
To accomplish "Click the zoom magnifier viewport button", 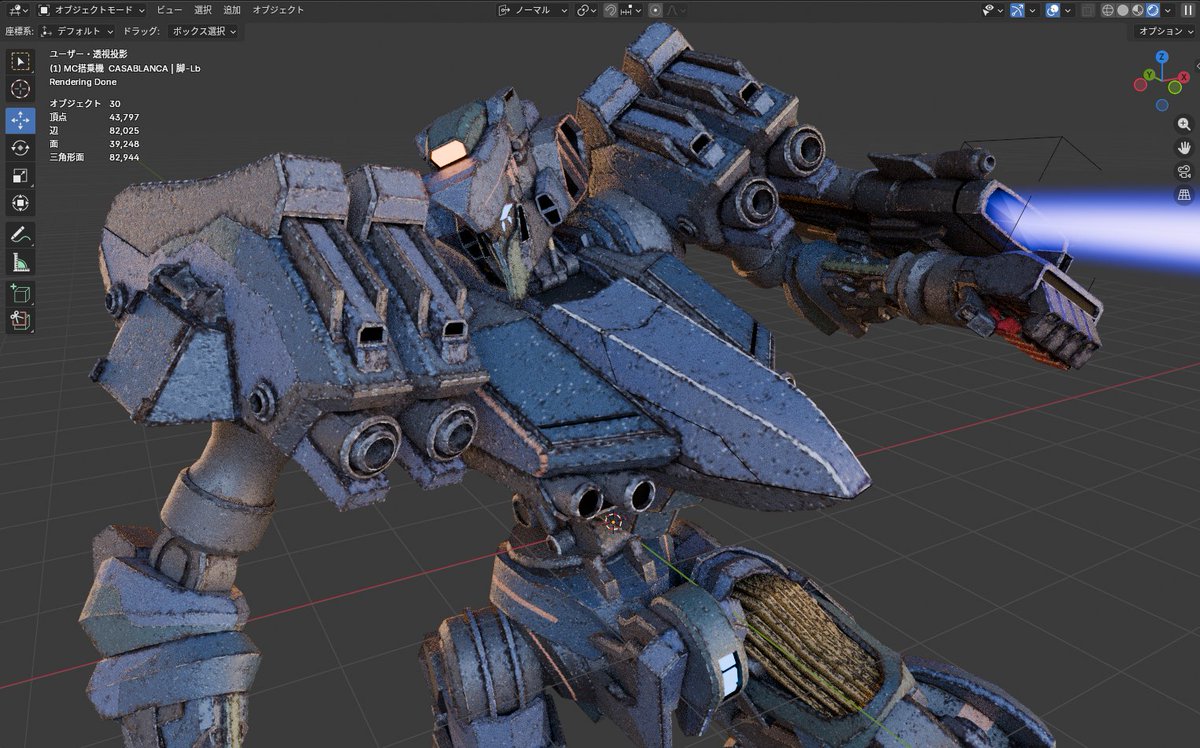I will pyautogui.click(x=1184, y=125).
